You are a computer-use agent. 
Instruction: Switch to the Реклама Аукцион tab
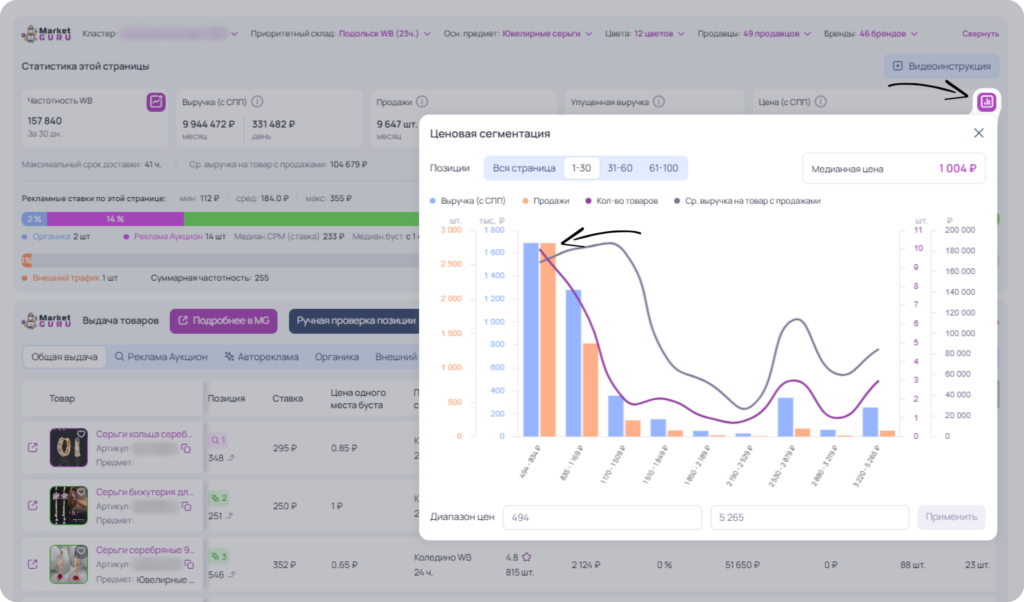pos(161,357)
